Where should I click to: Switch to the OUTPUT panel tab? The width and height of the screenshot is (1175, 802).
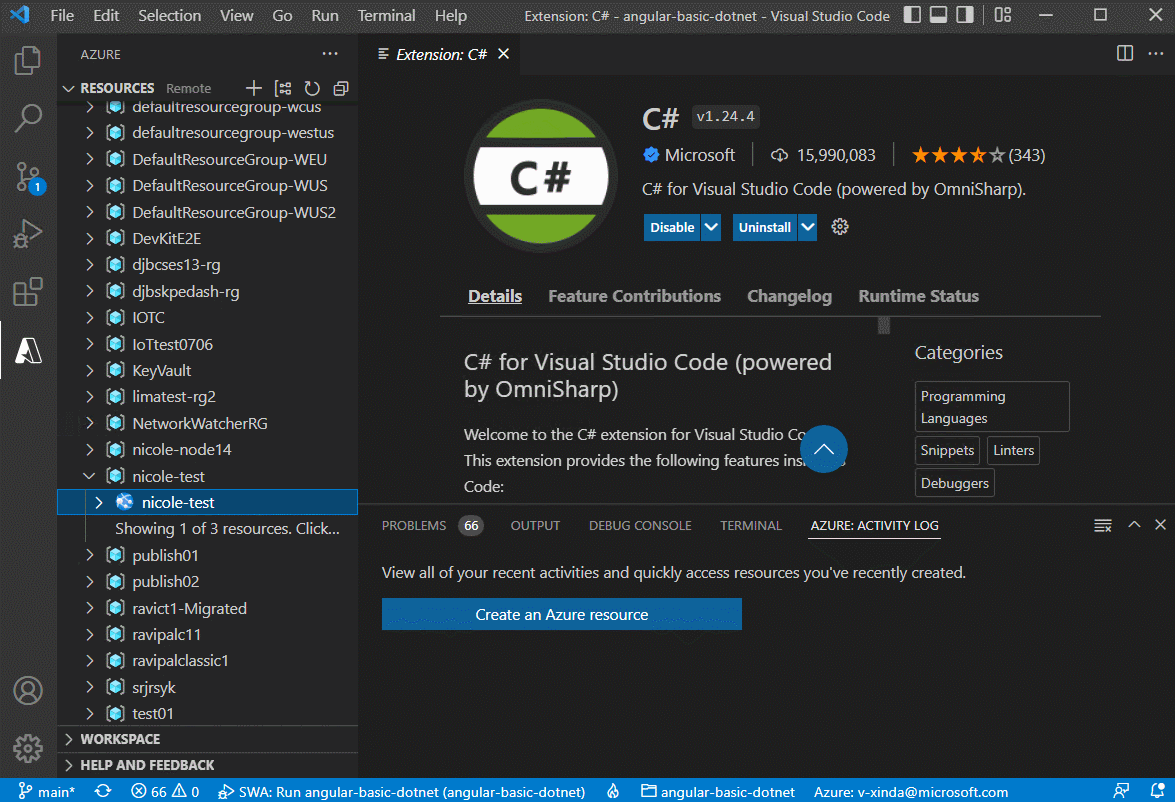[x=535, y=525]
